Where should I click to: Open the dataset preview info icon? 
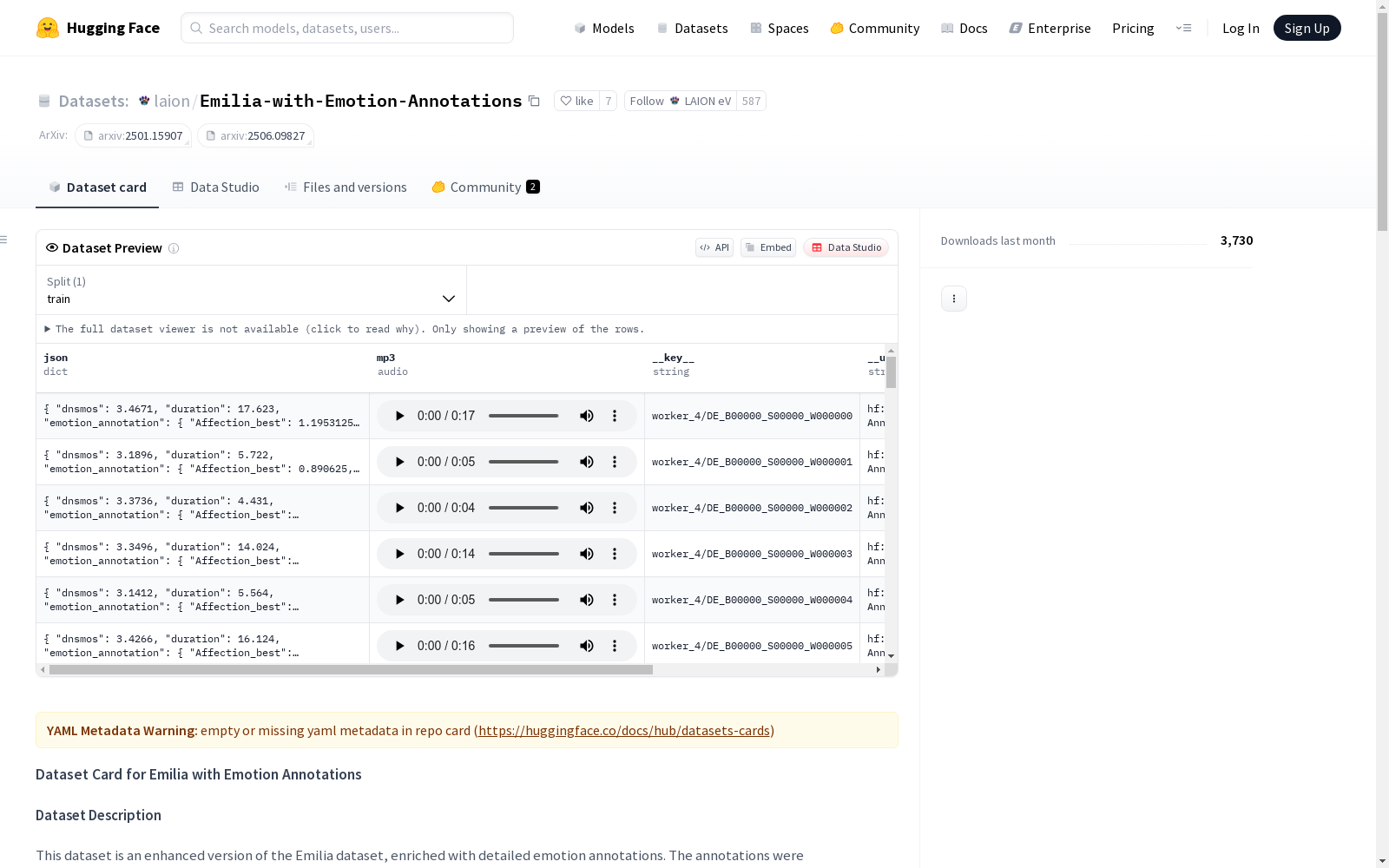click(174, 248)
